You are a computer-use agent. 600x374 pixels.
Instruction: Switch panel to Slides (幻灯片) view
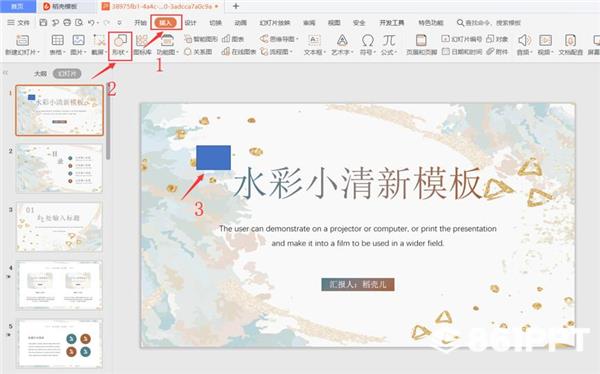pos(67,73)
